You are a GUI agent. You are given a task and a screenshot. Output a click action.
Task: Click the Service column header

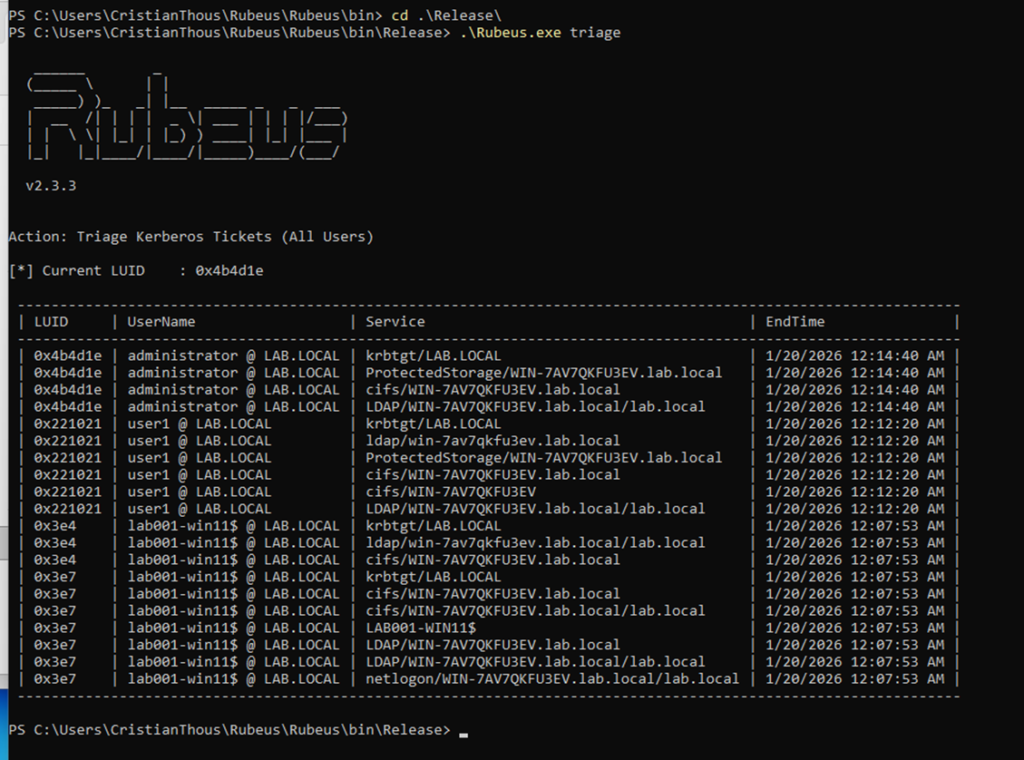tap(395, 322)
